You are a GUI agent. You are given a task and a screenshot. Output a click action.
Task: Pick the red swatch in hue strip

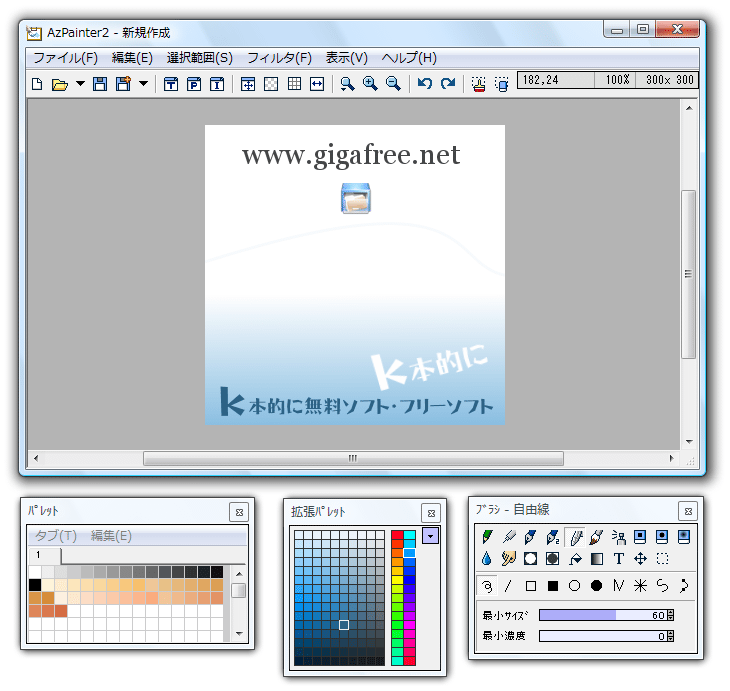[397, 535]
